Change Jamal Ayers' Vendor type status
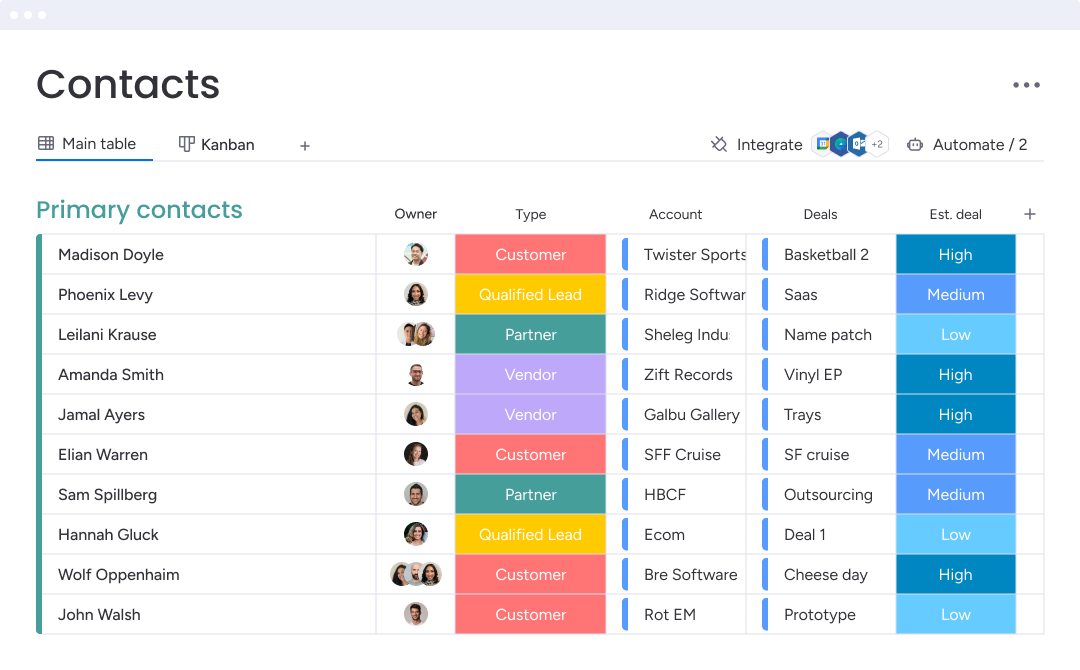Screen dimensions: 1080x670 tap(530, 414)
